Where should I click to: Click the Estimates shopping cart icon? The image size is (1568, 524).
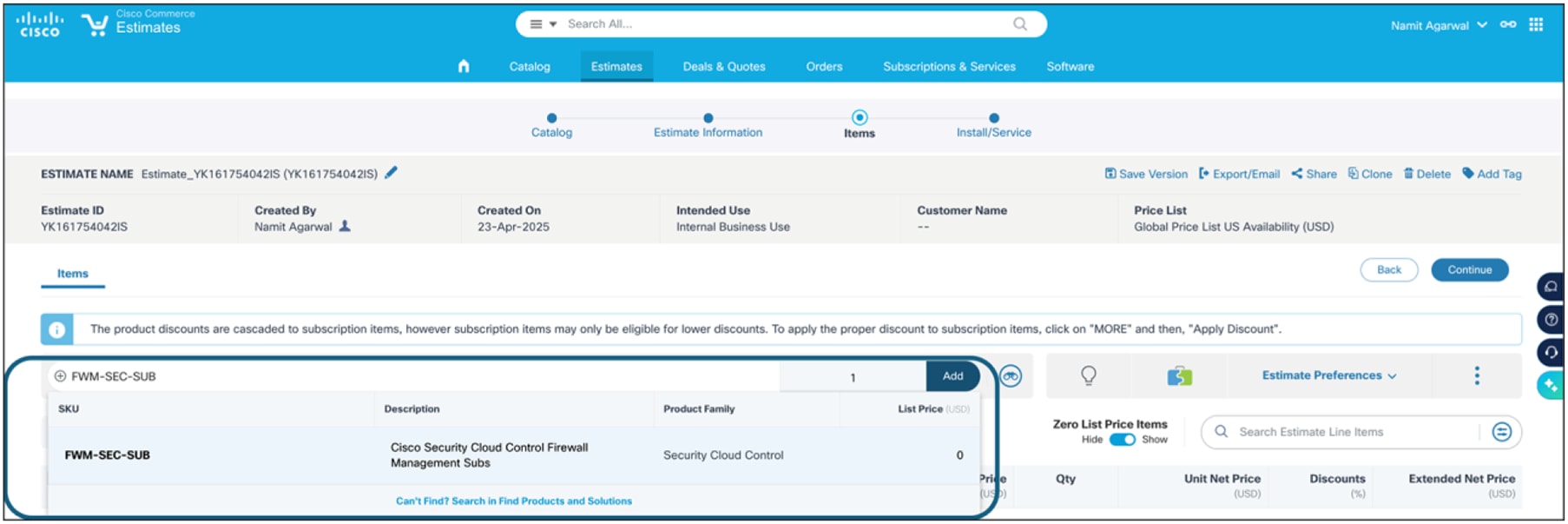click(x=94, y=24)
